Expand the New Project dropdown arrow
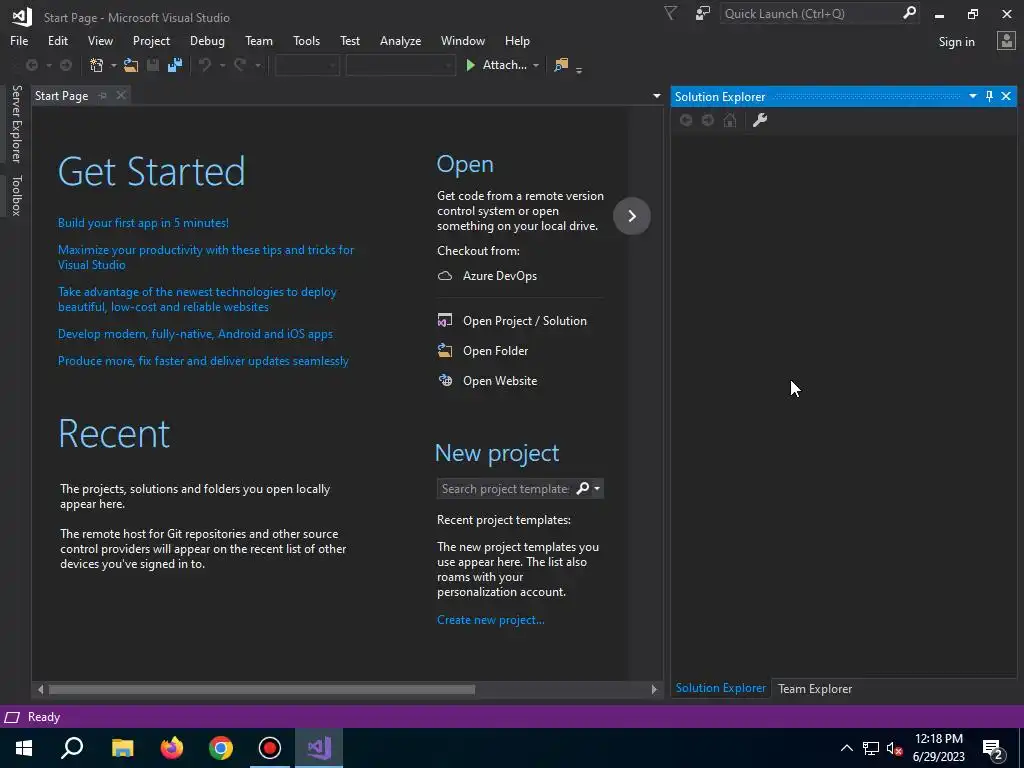 click(x=114, y=65)
